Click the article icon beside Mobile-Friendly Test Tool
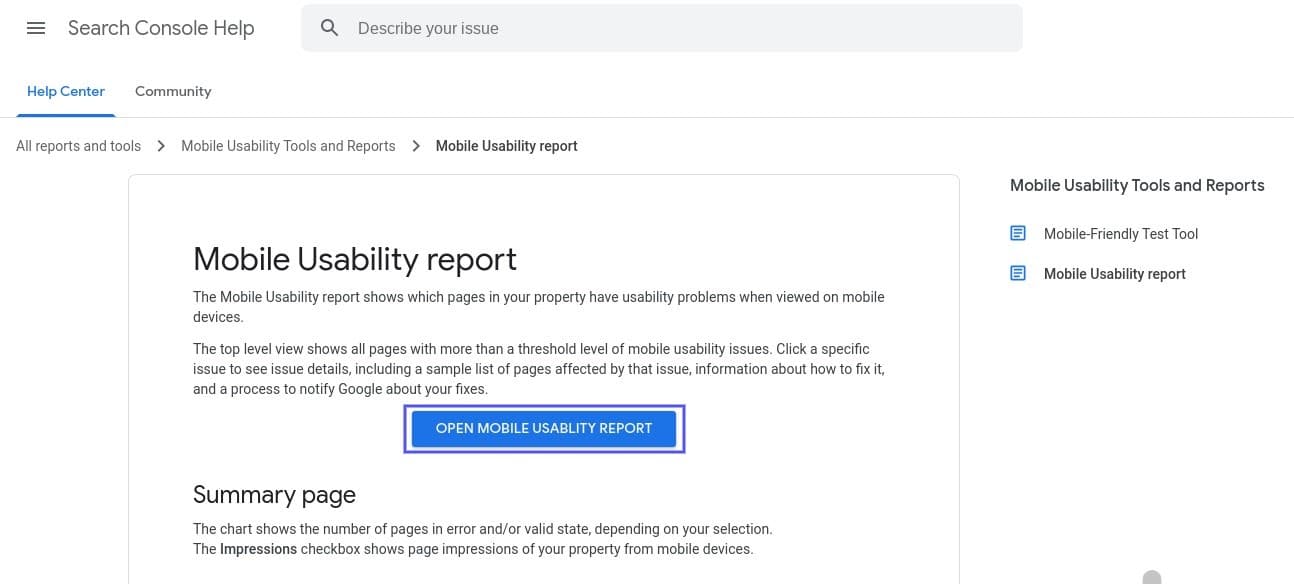This screenshot has height=584, width=1294. coord(1018,233)
